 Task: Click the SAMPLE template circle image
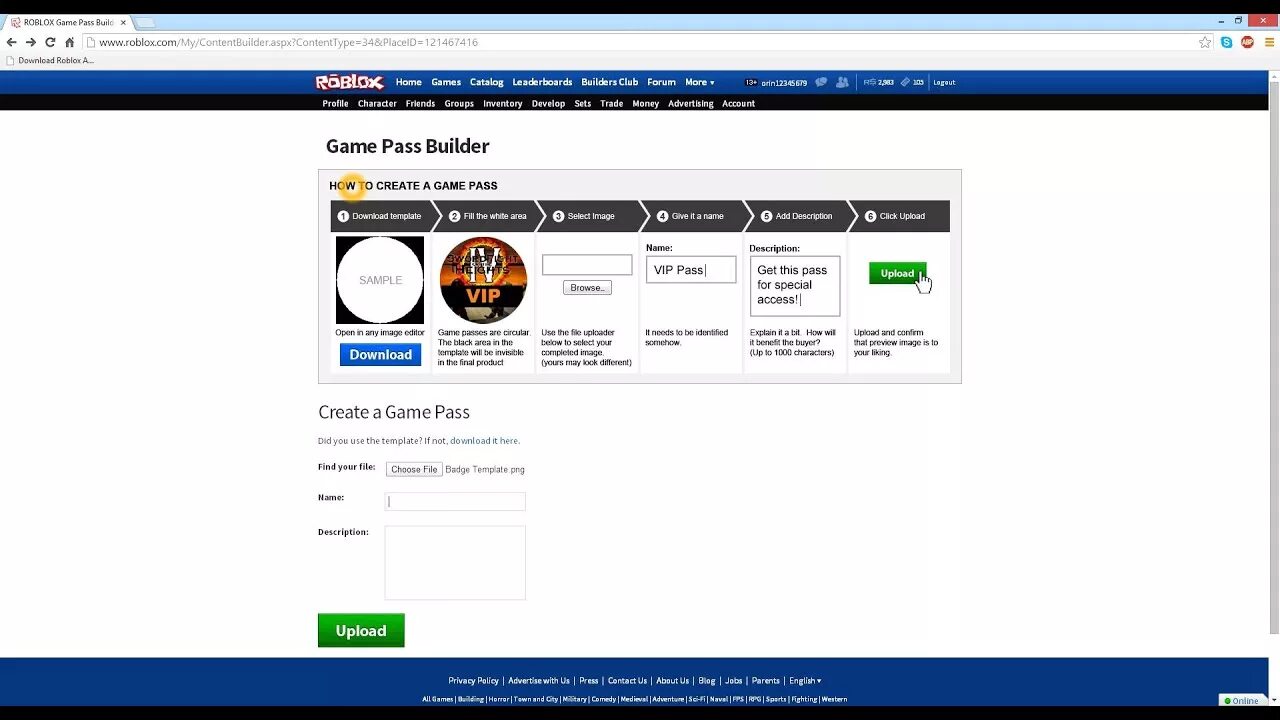(x=380, y=280)
